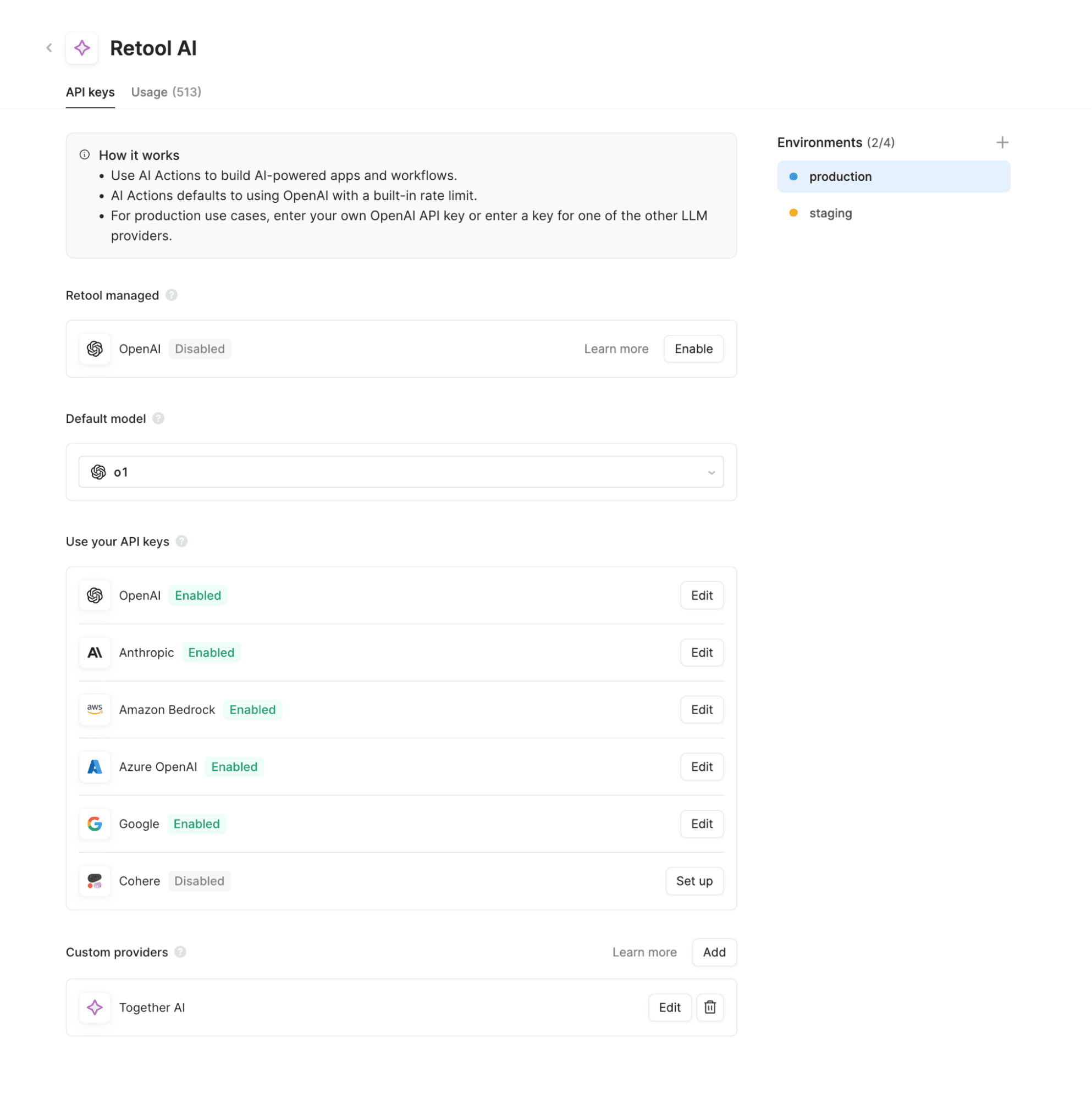
Task: Open the Default model o1 dropdown
Action: point(401,472)
